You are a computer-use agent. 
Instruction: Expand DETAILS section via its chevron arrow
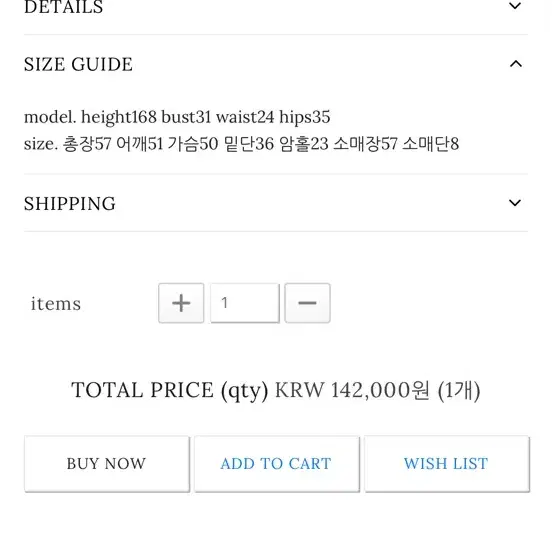(515, 6)
